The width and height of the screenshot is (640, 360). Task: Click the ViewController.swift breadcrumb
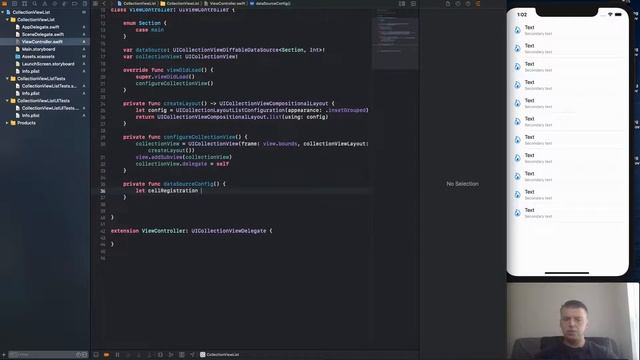(225, 3)
